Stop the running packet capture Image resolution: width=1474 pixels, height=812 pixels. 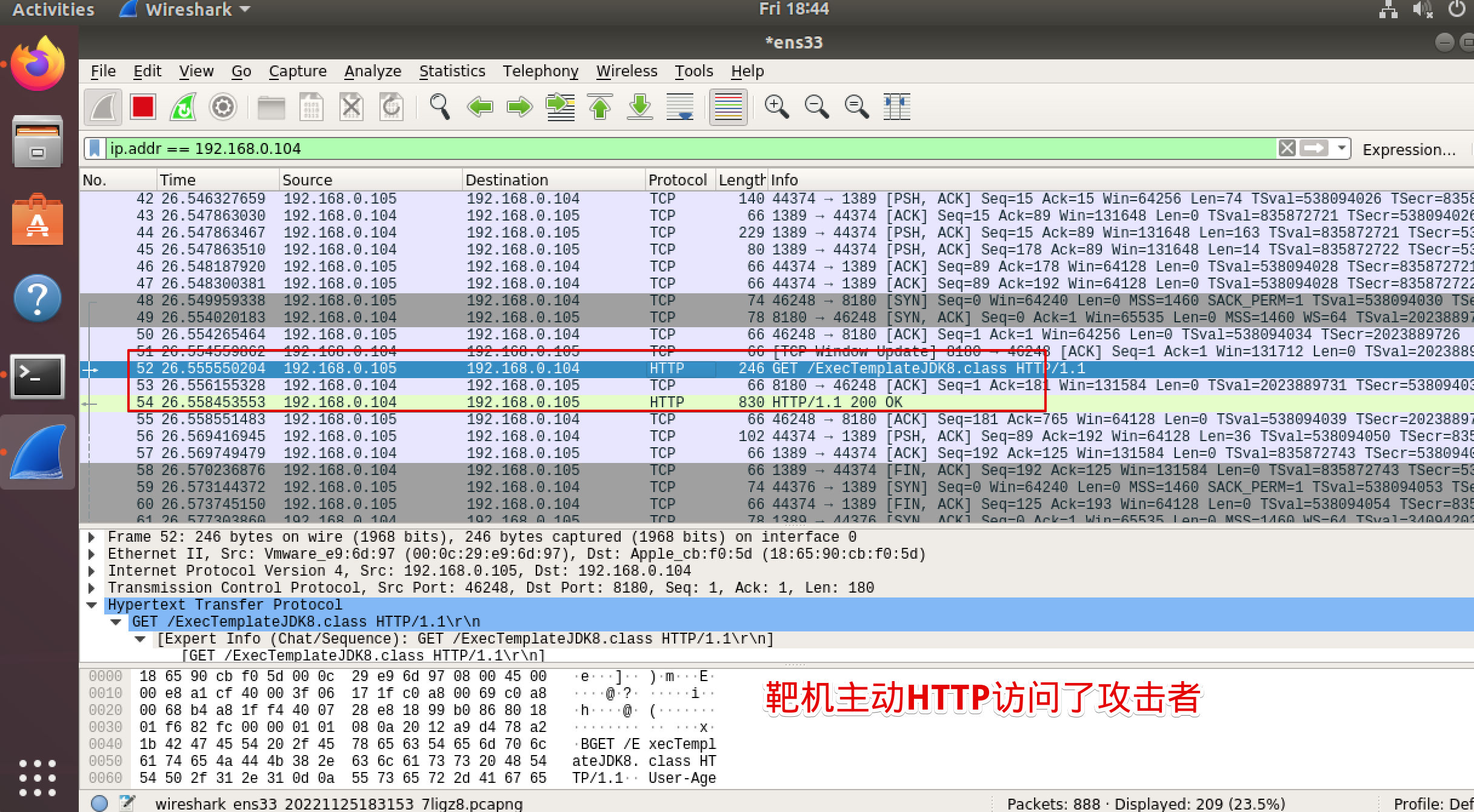pyautogui.click(x=142, y=107)
